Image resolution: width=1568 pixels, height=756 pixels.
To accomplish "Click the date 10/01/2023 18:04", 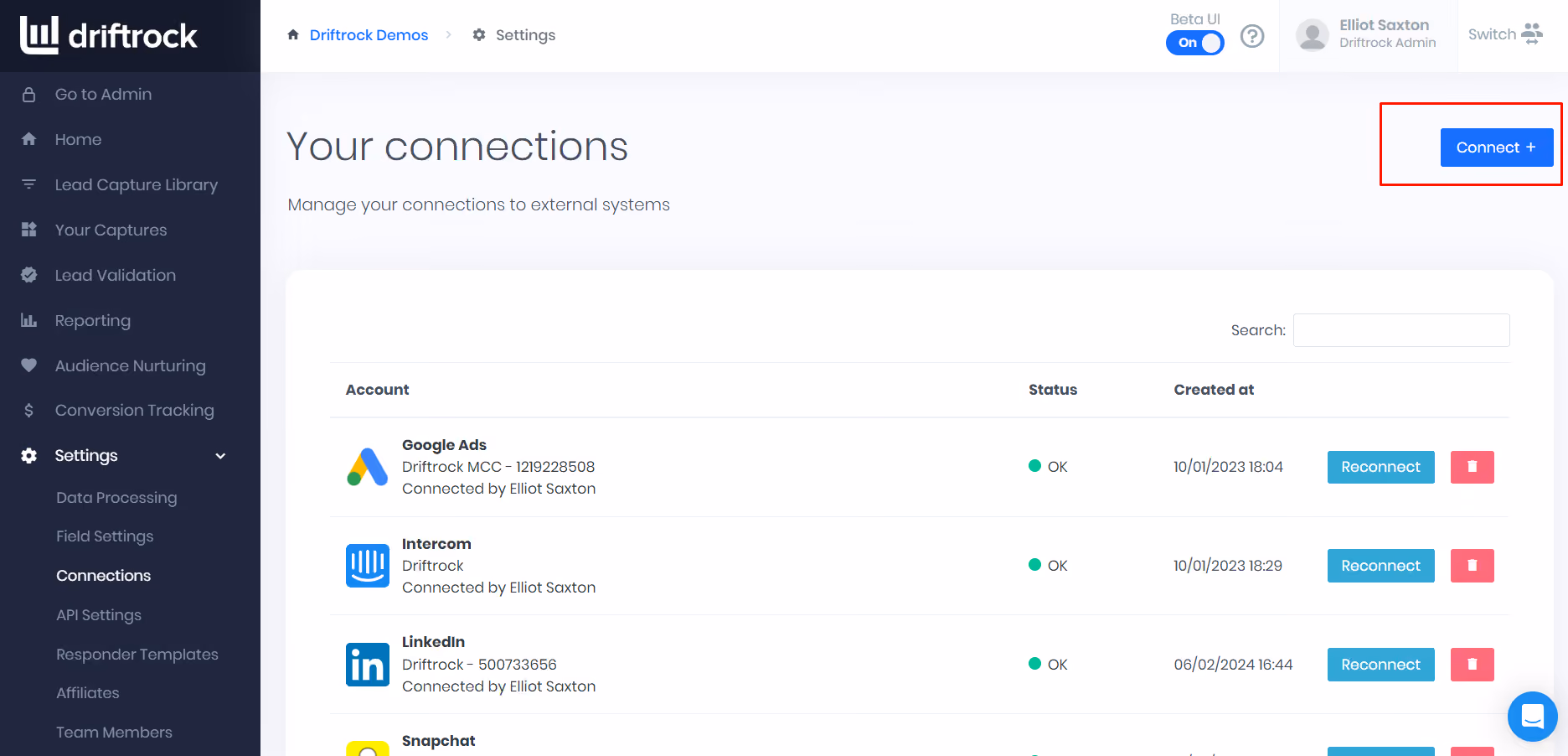I will (x=1228, y=467).
